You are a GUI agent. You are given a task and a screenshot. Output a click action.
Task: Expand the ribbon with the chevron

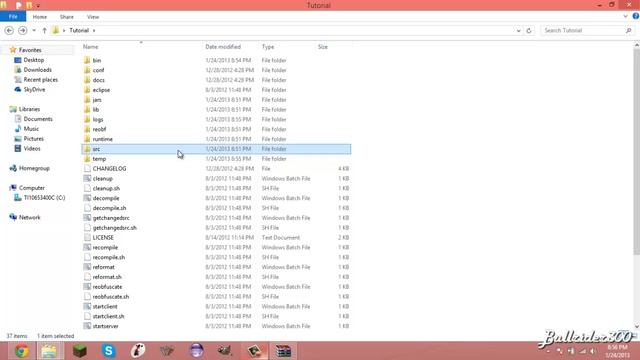click(625, 17)
